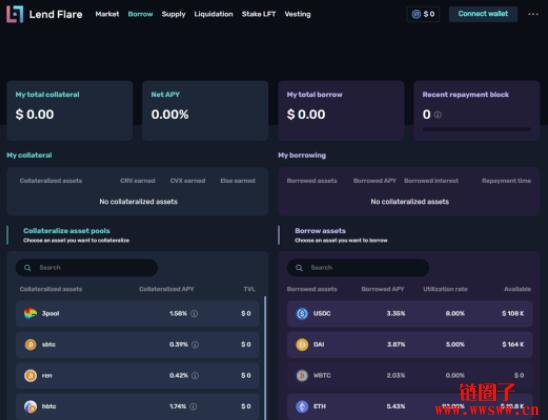Viewport: 548px width, 420px height.
Task: Click the Connect wallet button
Action: click(x=483, y=14)
